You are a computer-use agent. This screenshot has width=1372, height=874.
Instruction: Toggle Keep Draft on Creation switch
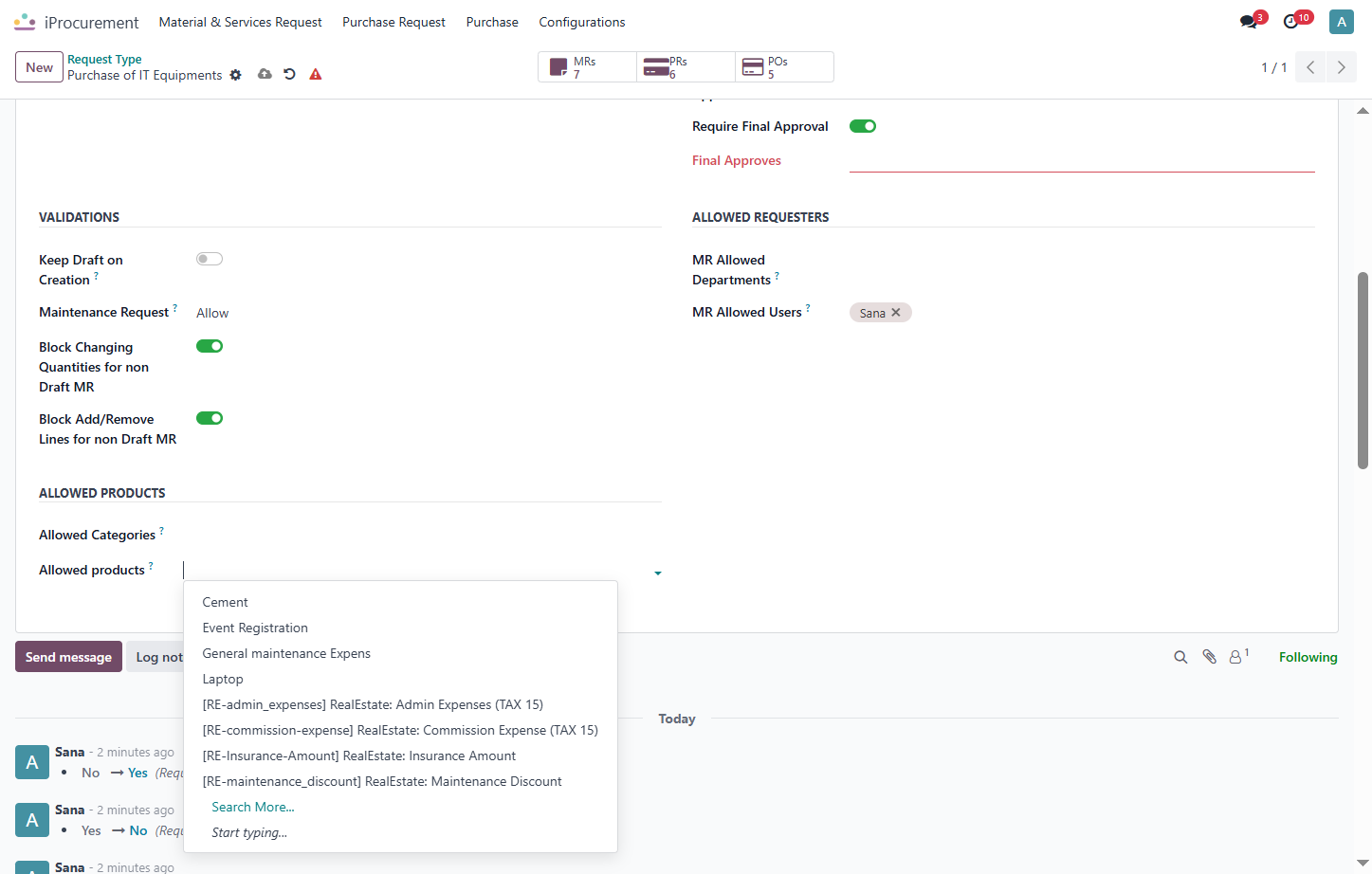tap(210, 259)
